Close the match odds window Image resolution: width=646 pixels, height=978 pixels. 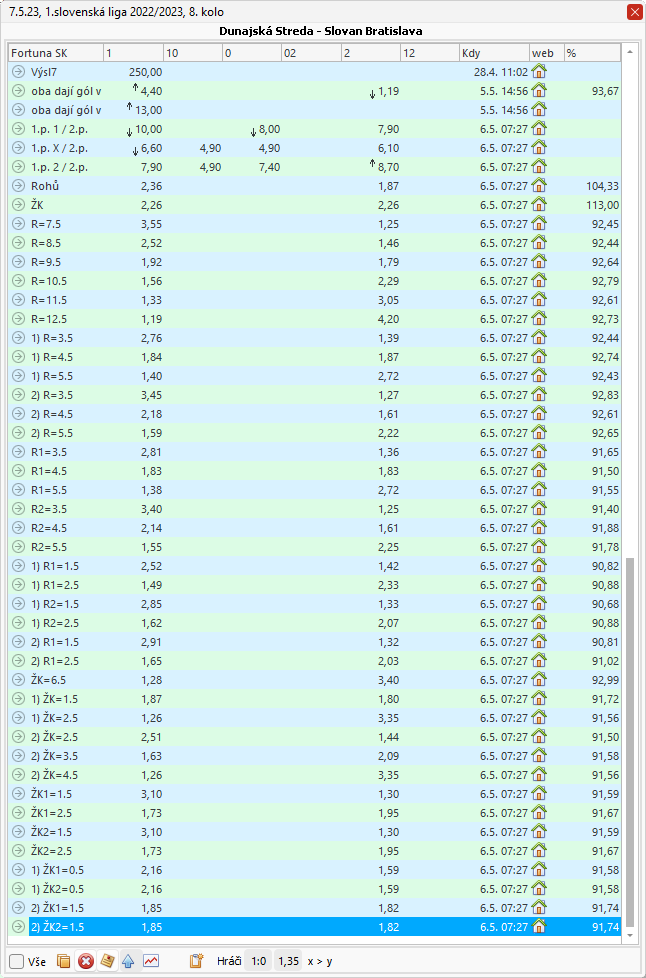(x=634, y=12)
